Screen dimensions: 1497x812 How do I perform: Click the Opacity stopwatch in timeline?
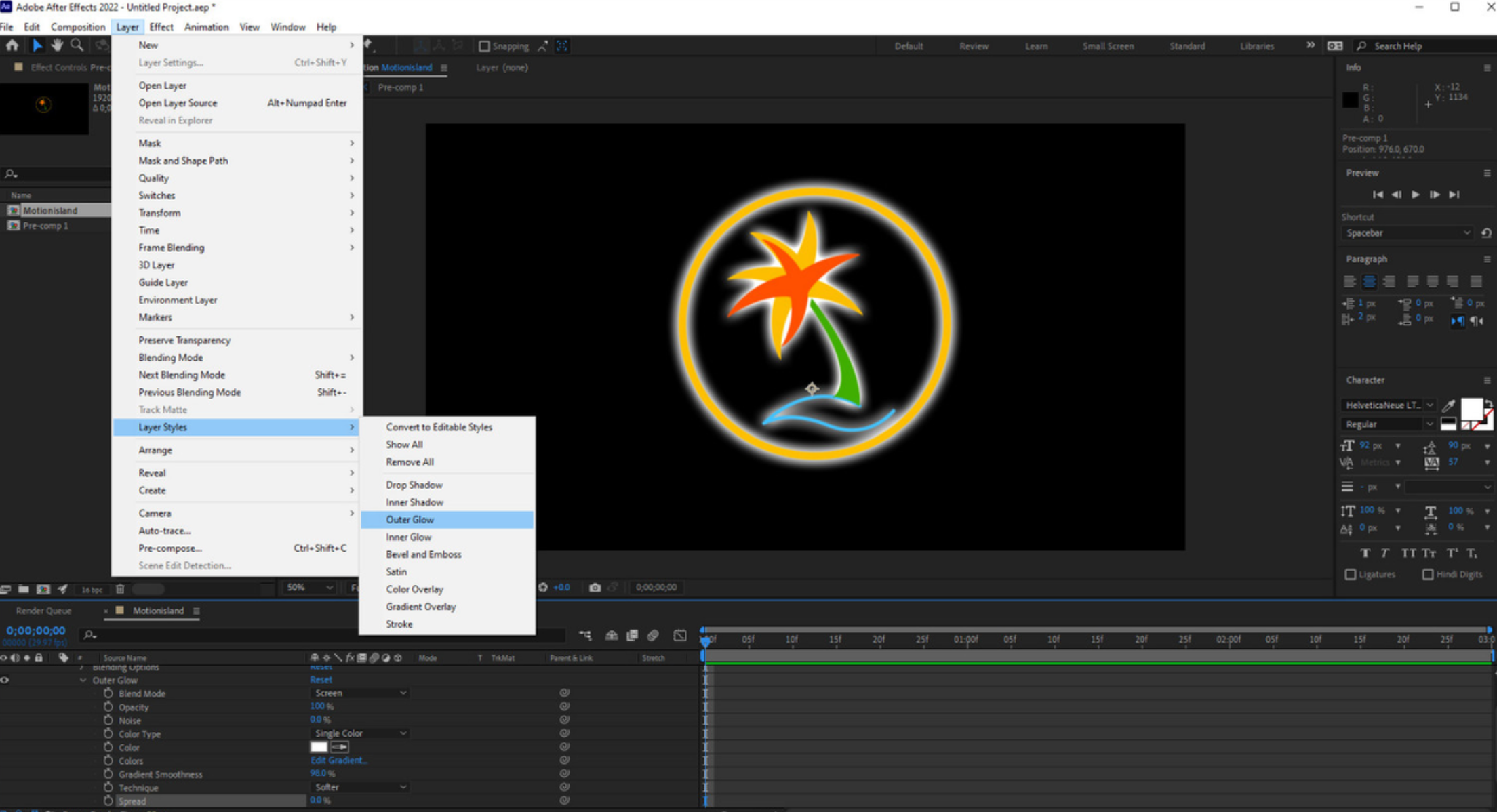tap(108, 706)
